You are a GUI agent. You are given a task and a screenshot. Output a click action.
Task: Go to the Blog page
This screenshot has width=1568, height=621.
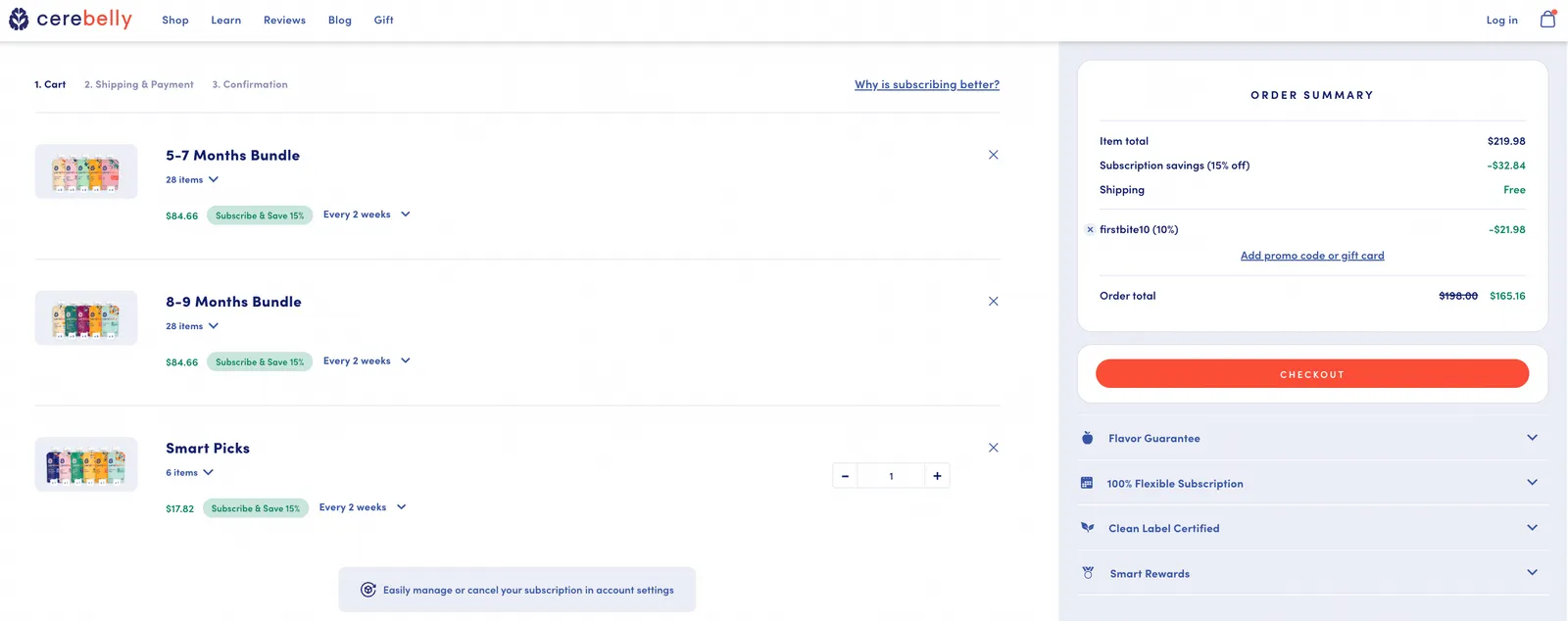[x=340, y=20]
